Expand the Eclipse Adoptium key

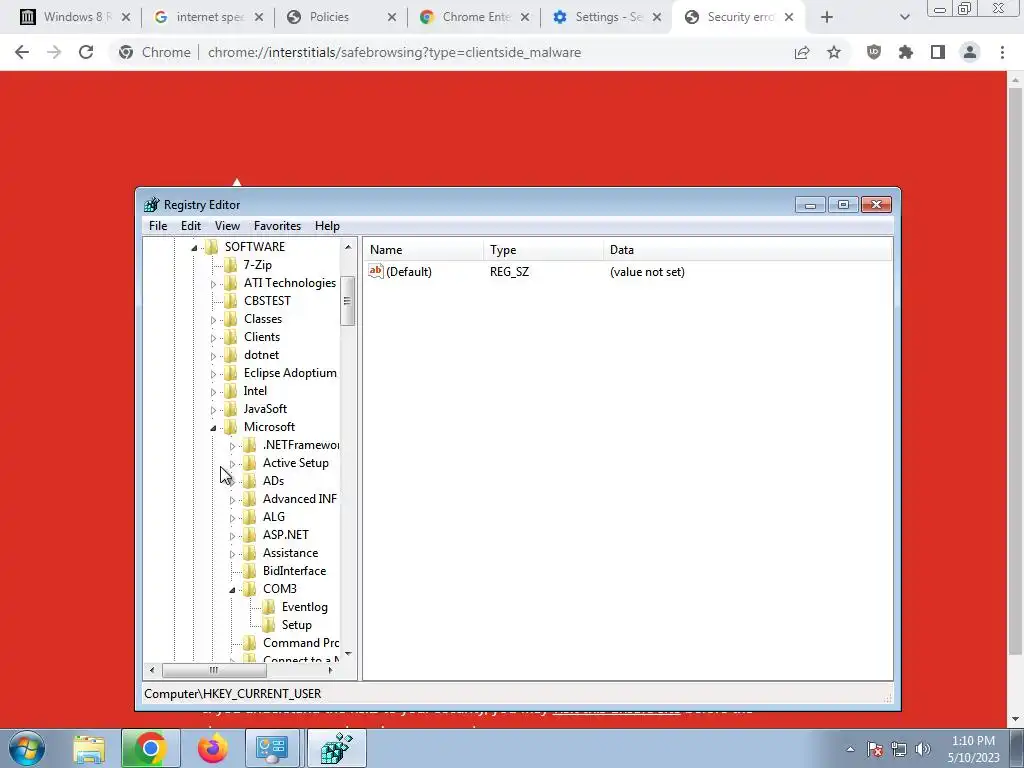213,374
